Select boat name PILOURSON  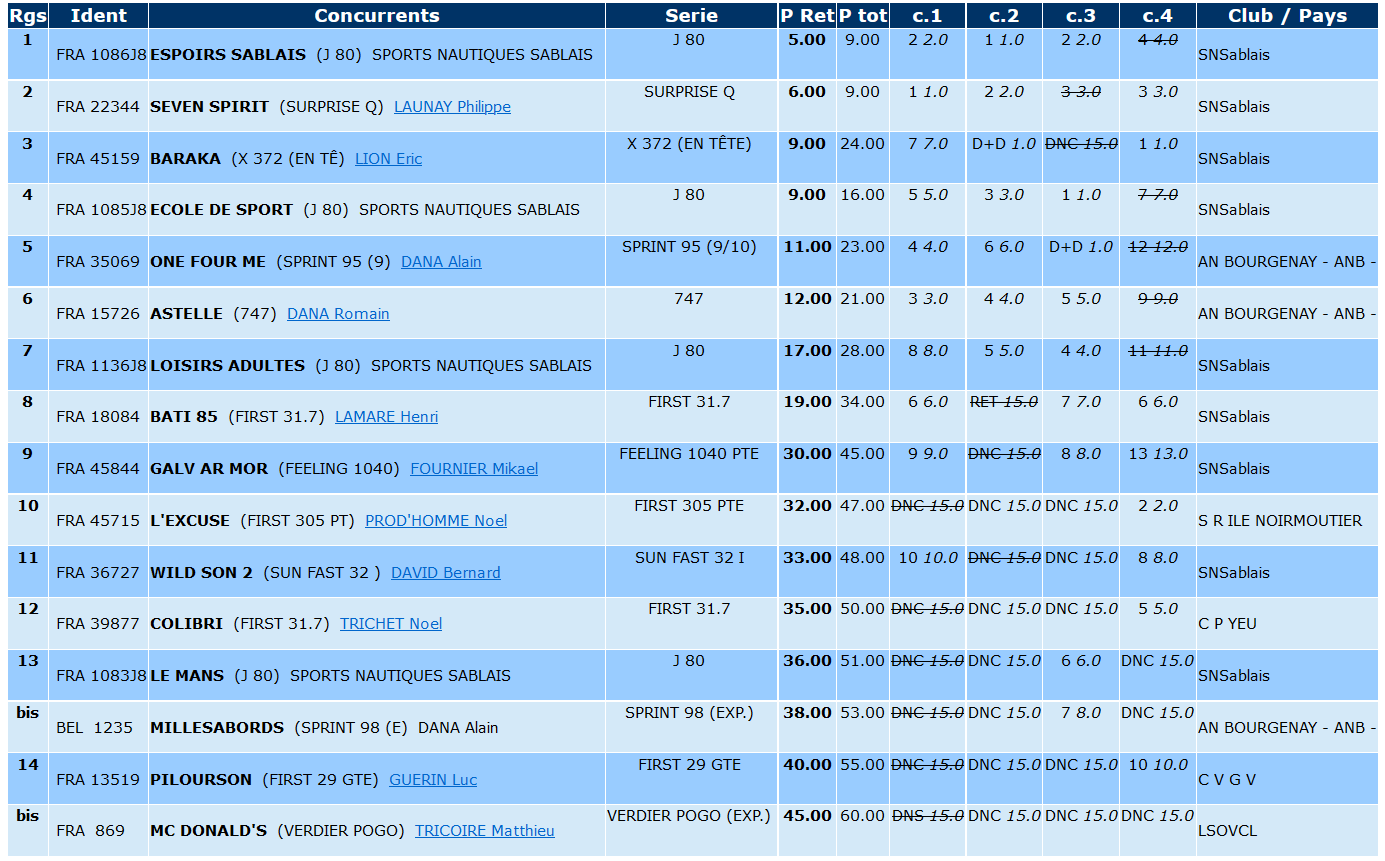(202, 780)
